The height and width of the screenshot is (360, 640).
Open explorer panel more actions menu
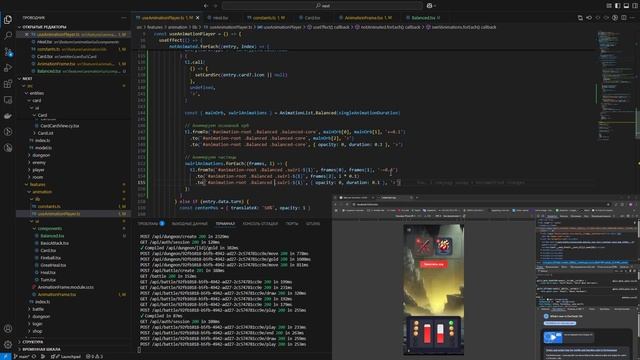coord(124,18)
